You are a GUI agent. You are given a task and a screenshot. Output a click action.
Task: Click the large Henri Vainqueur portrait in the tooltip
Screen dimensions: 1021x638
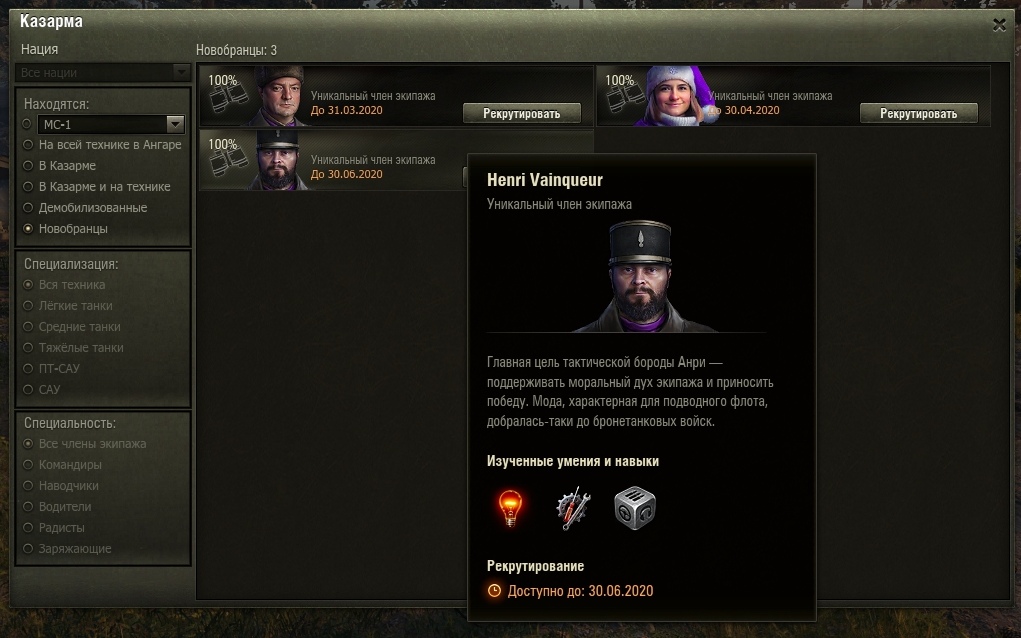[641, 277]
